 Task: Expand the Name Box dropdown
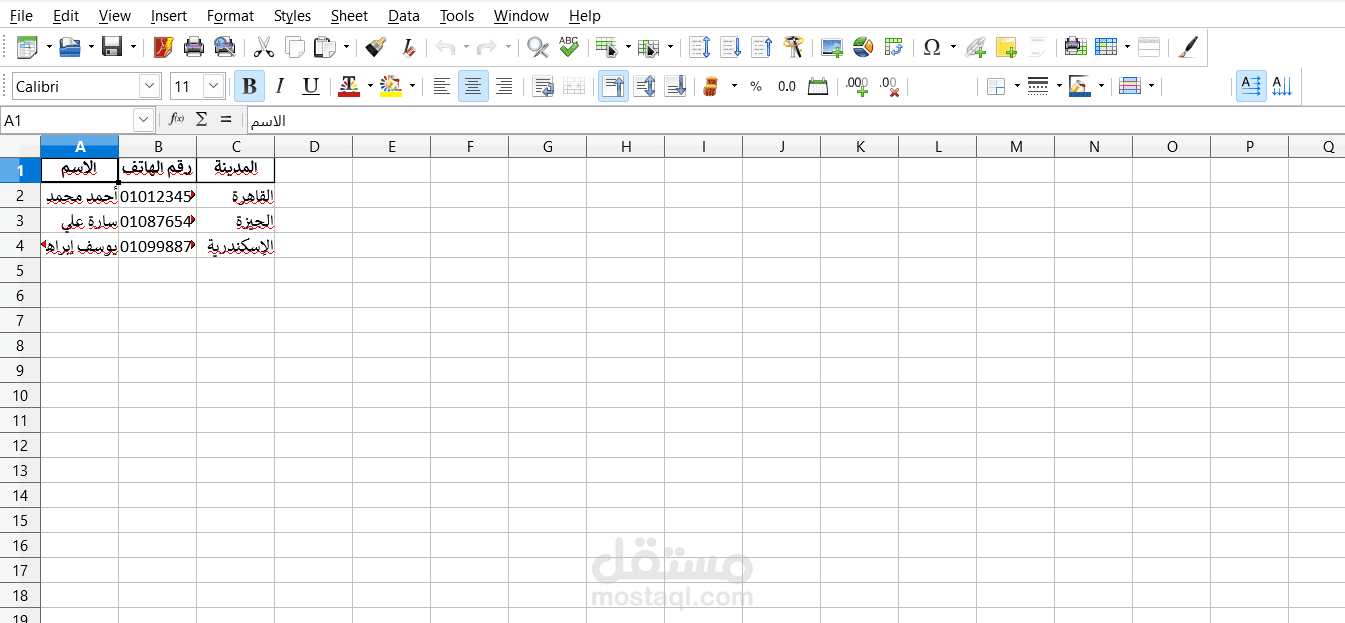pyautogui.click(x=144, y=120)
